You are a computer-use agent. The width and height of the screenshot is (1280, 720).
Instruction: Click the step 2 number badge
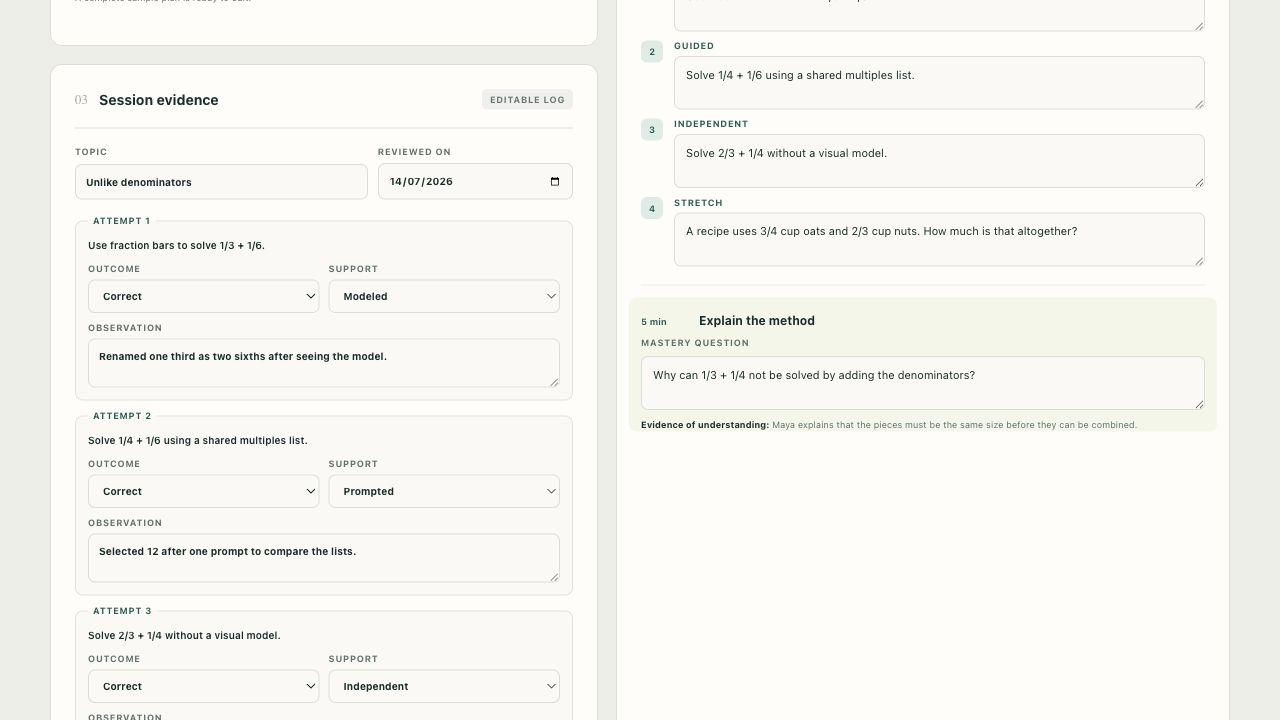[652, 52]
